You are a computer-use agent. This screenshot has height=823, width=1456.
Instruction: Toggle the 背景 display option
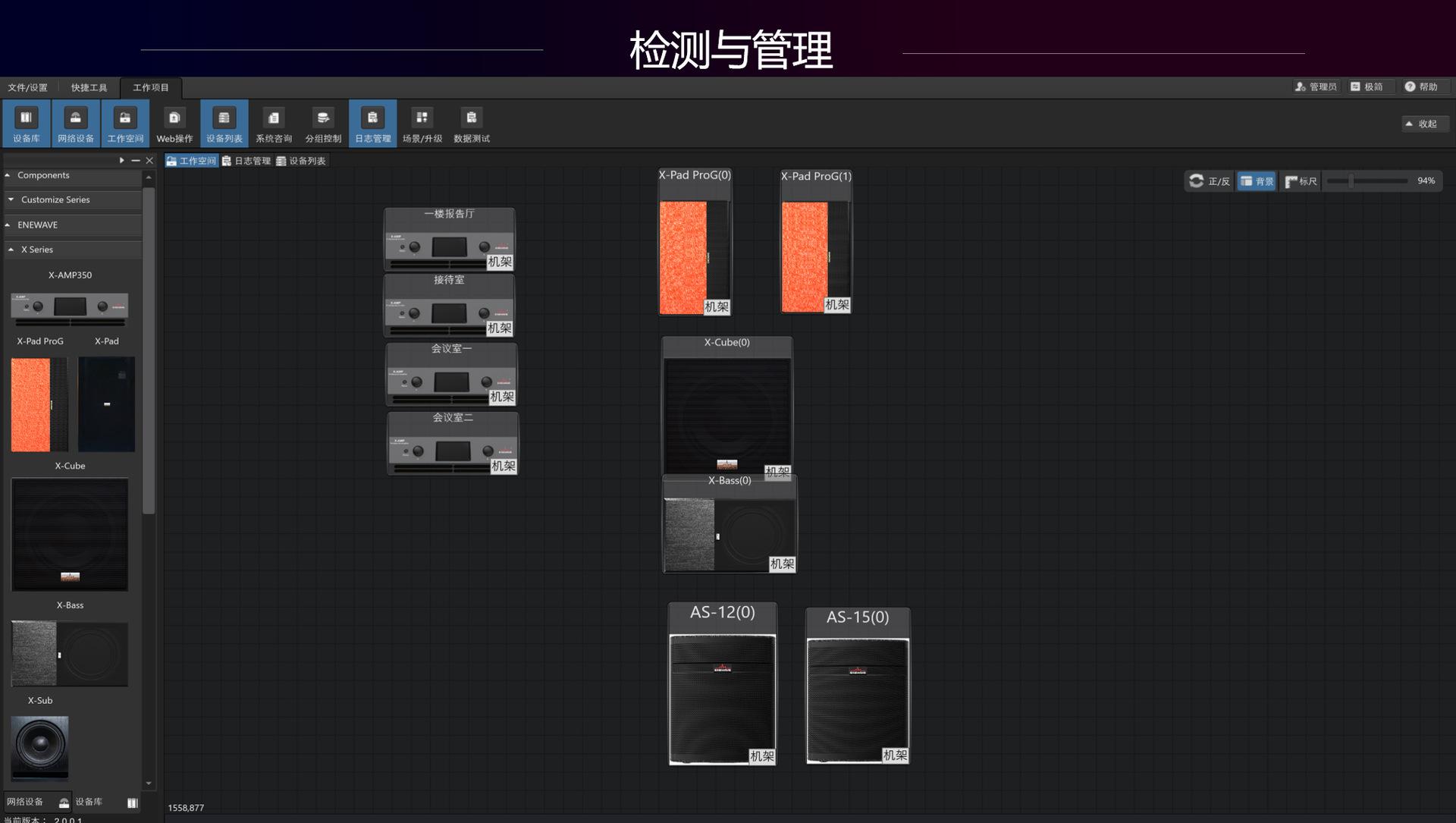1257,181
